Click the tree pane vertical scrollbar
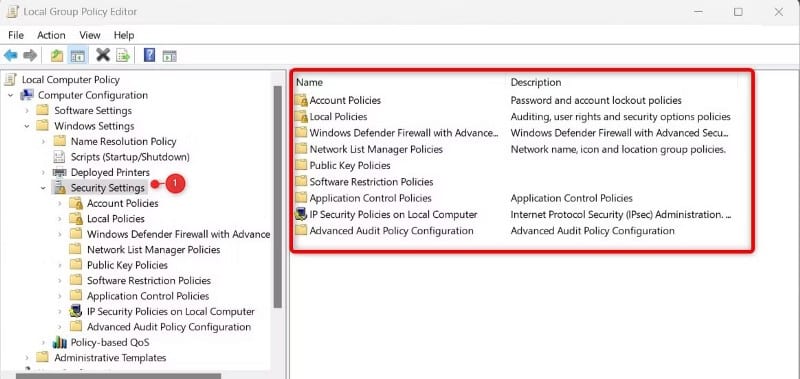800x379 pixels. point(278,196)
